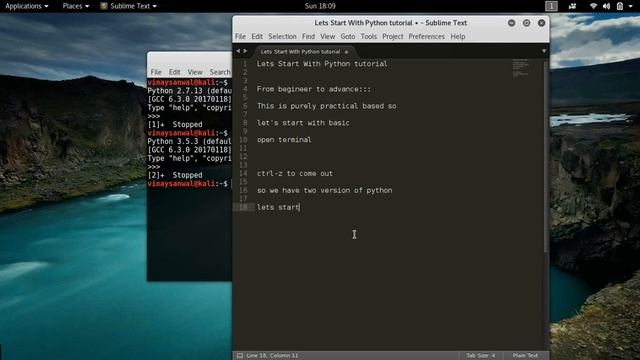Viewport: 640px width, 360px height.
Task: Click the volume speaker icon
Action: point(607,6)
